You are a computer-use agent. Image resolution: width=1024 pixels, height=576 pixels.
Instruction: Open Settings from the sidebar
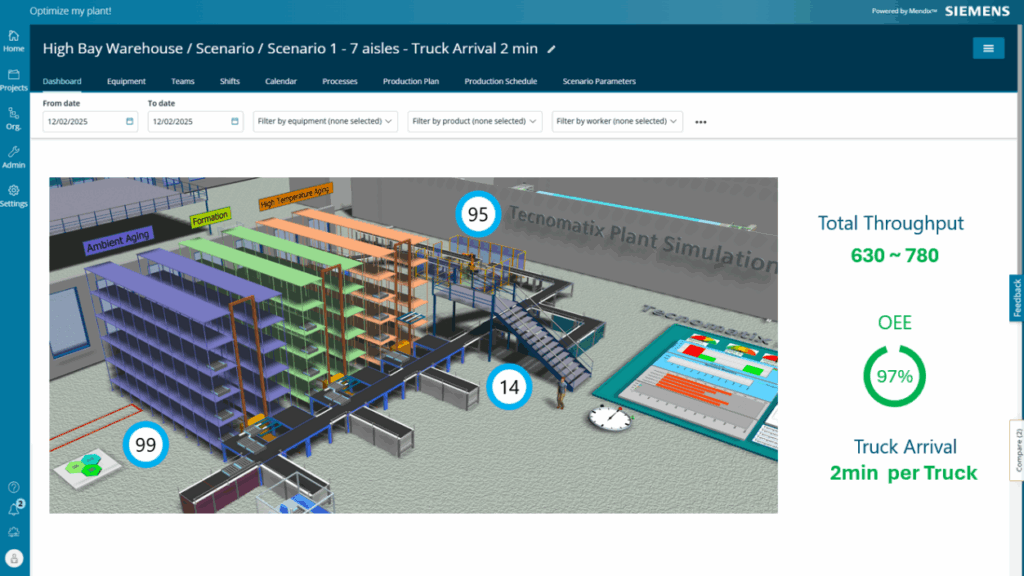14,195
